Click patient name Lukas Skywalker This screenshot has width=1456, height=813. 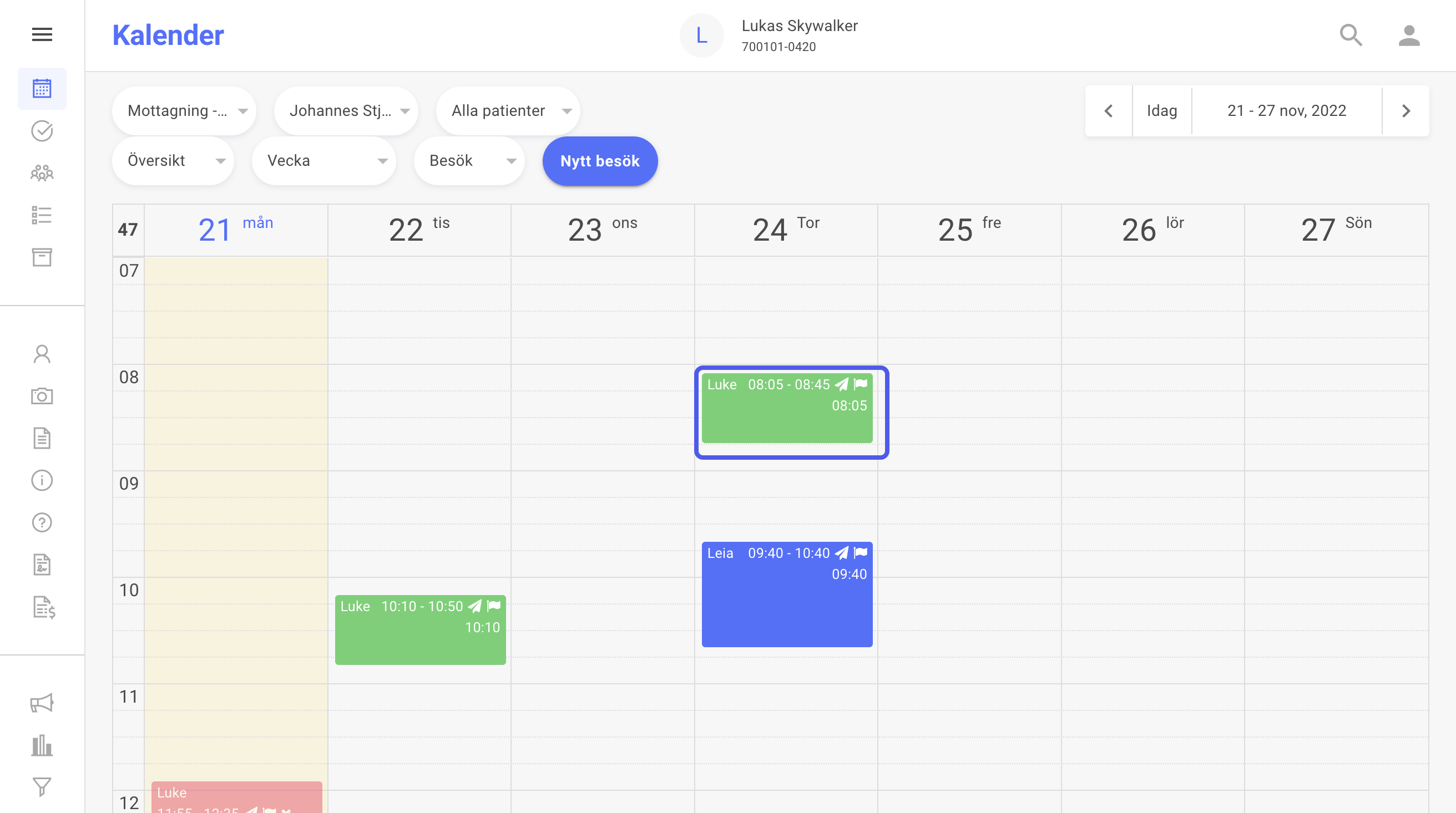[799, 26]
